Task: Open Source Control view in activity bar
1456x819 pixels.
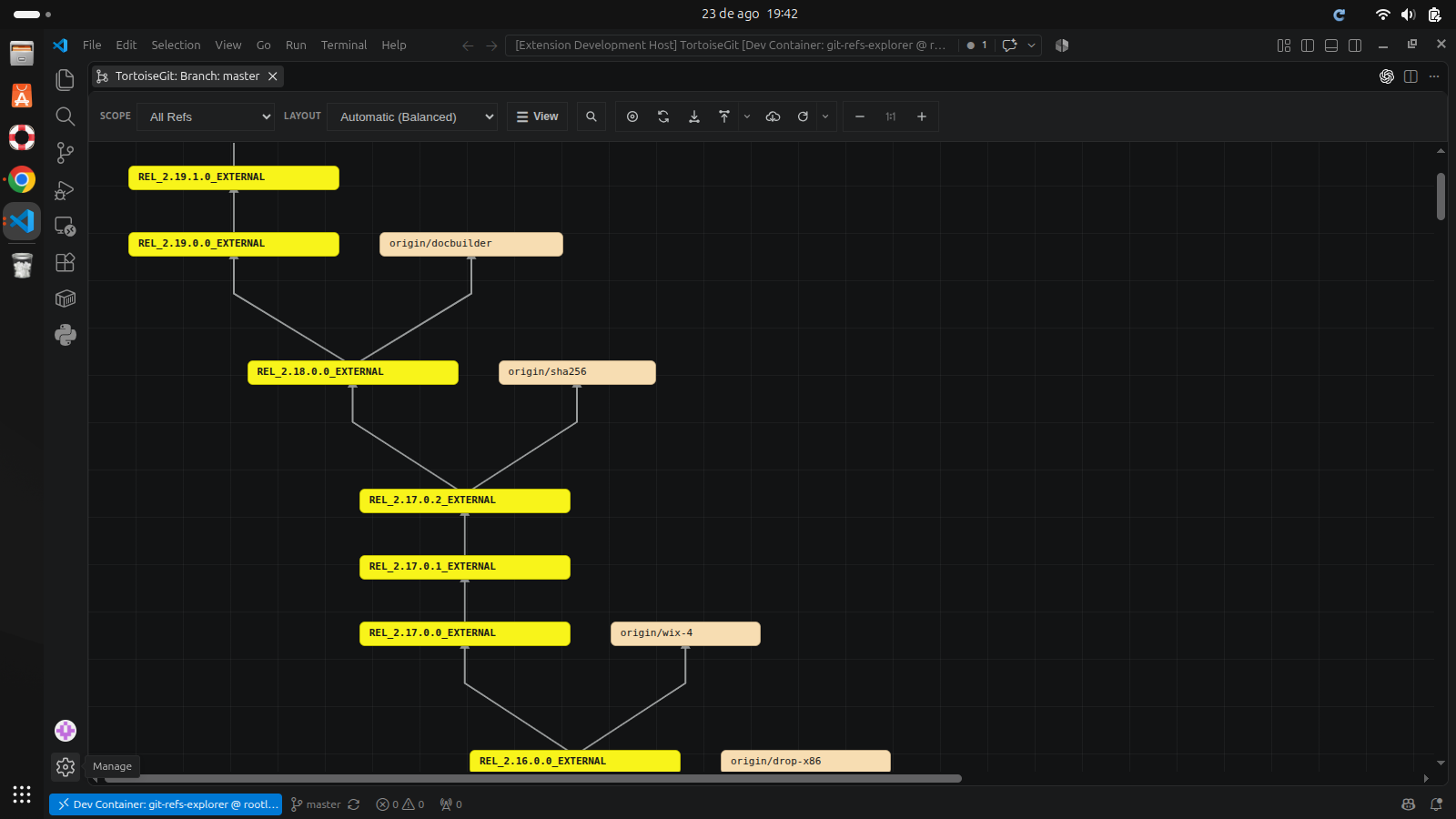Action: (x=65, y=153)
